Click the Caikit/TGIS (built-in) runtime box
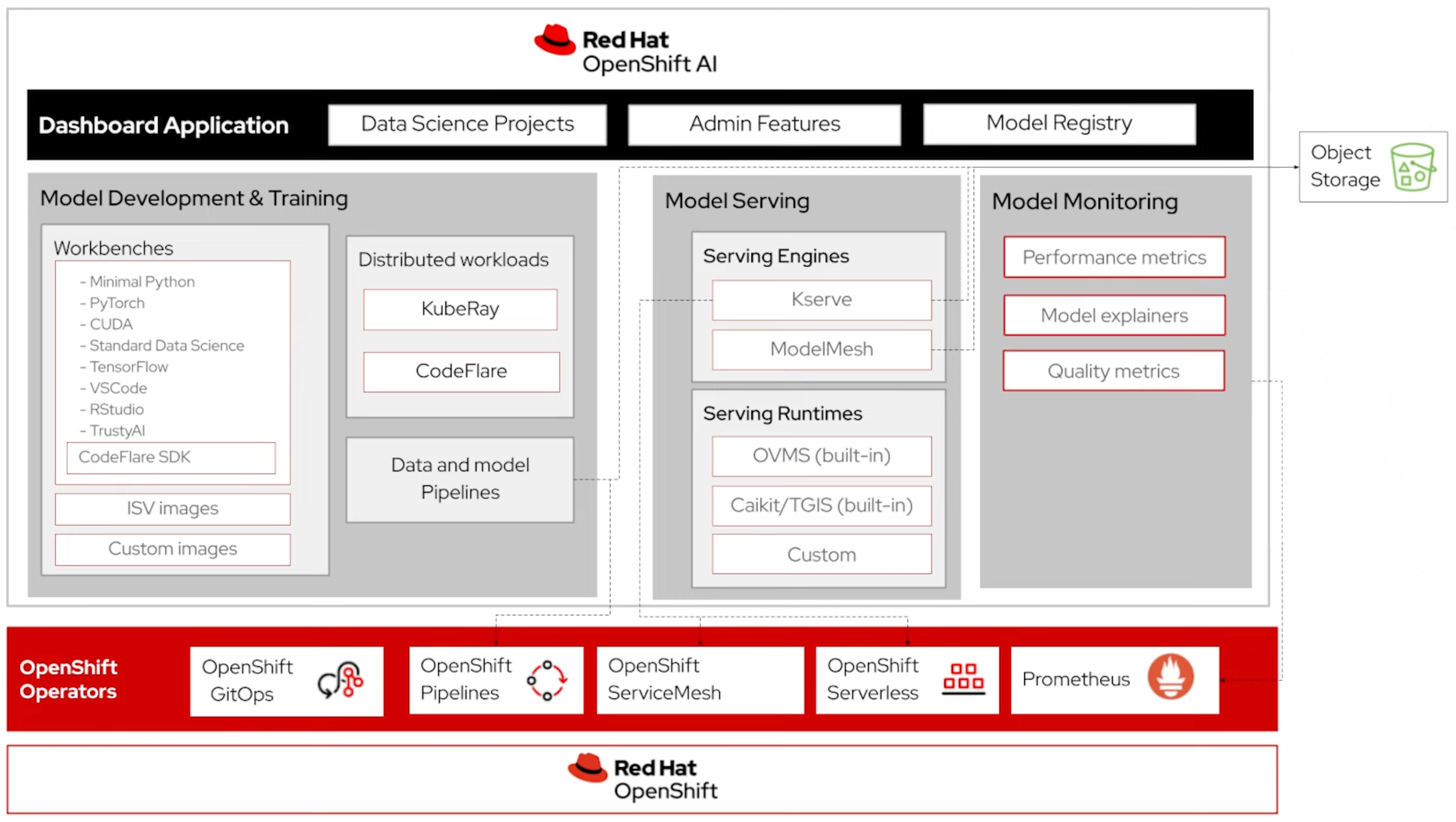The image size is (1456, 822). [821, 505]
